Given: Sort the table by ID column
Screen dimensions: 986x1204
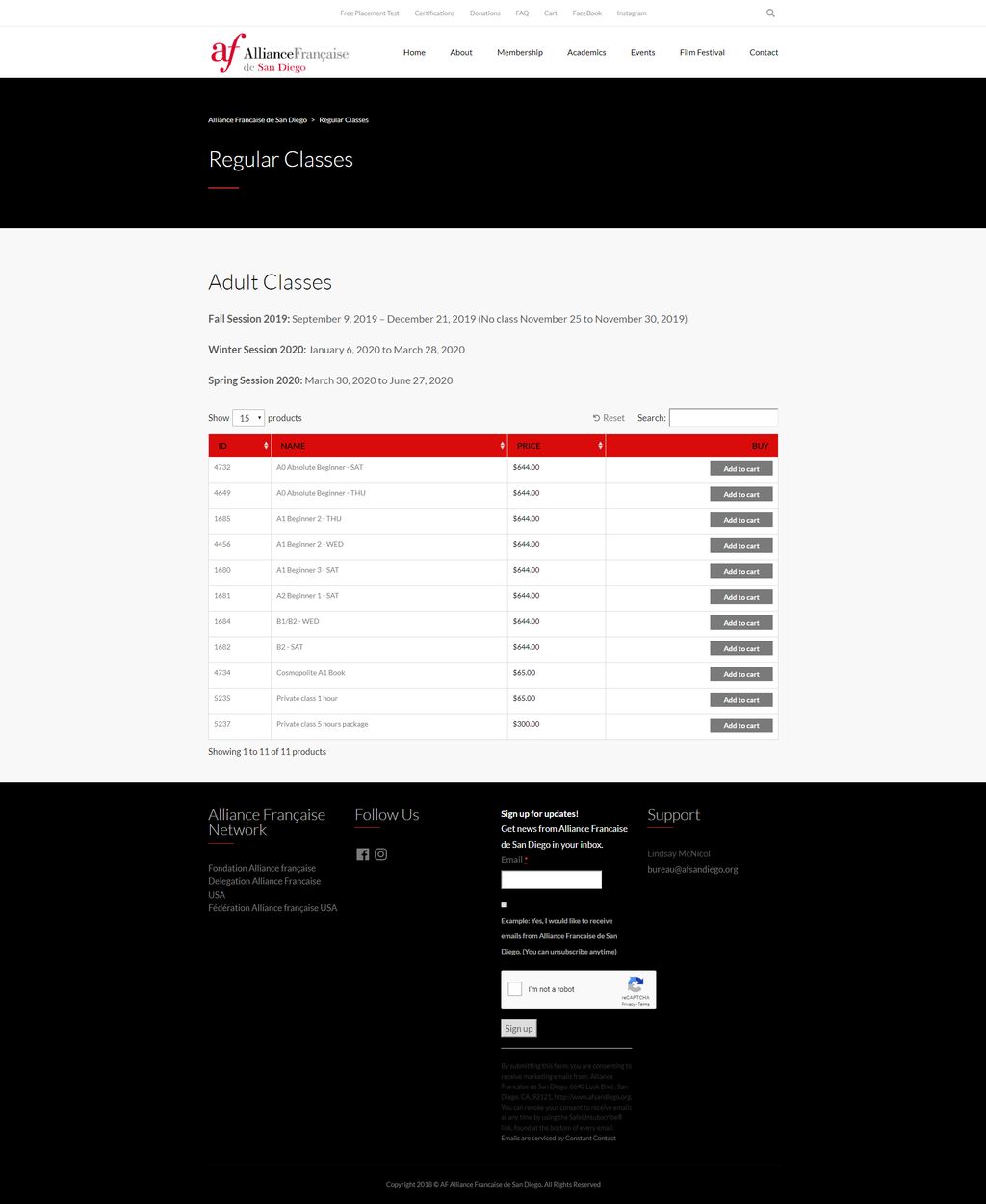Looking at the screenshot, I should pos(240,446).
